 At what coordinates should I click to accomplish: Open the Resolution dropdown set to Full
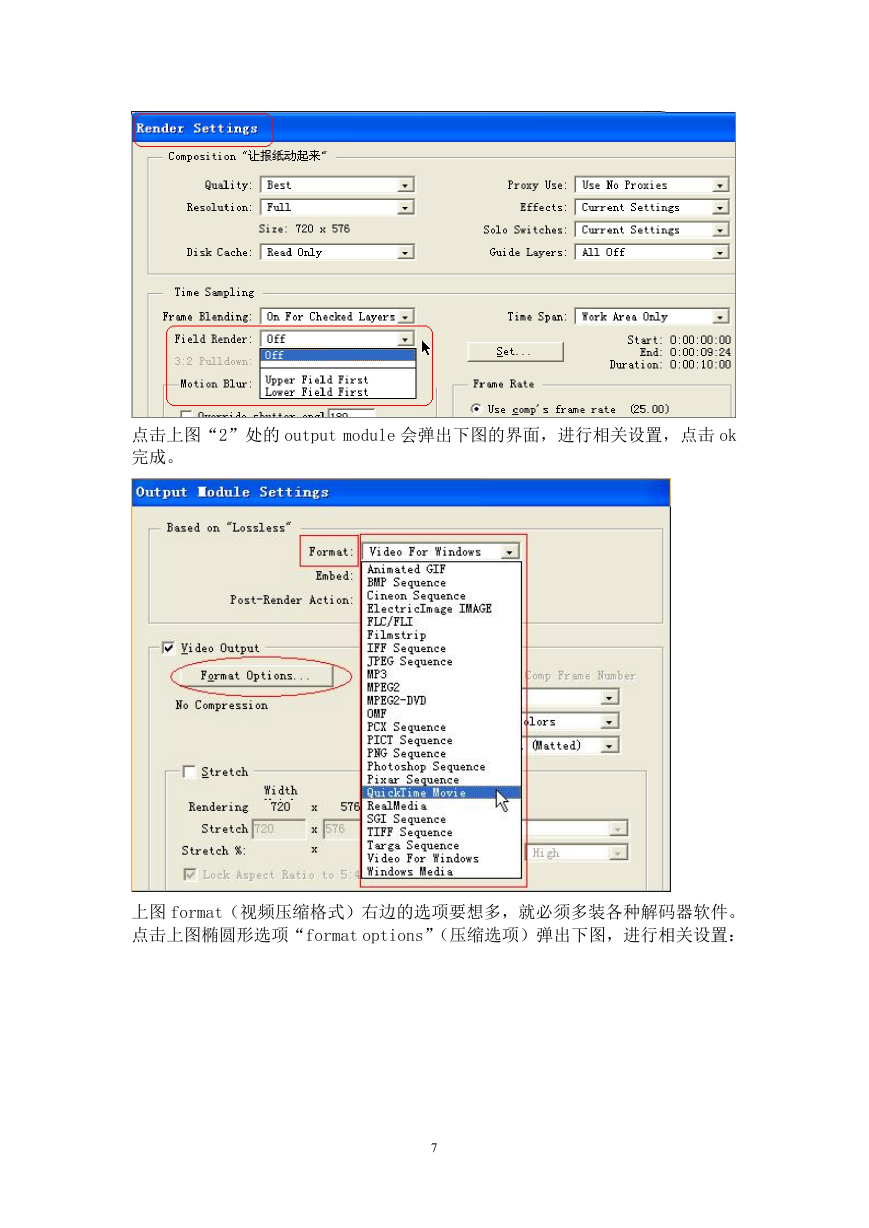pos(337,207)
